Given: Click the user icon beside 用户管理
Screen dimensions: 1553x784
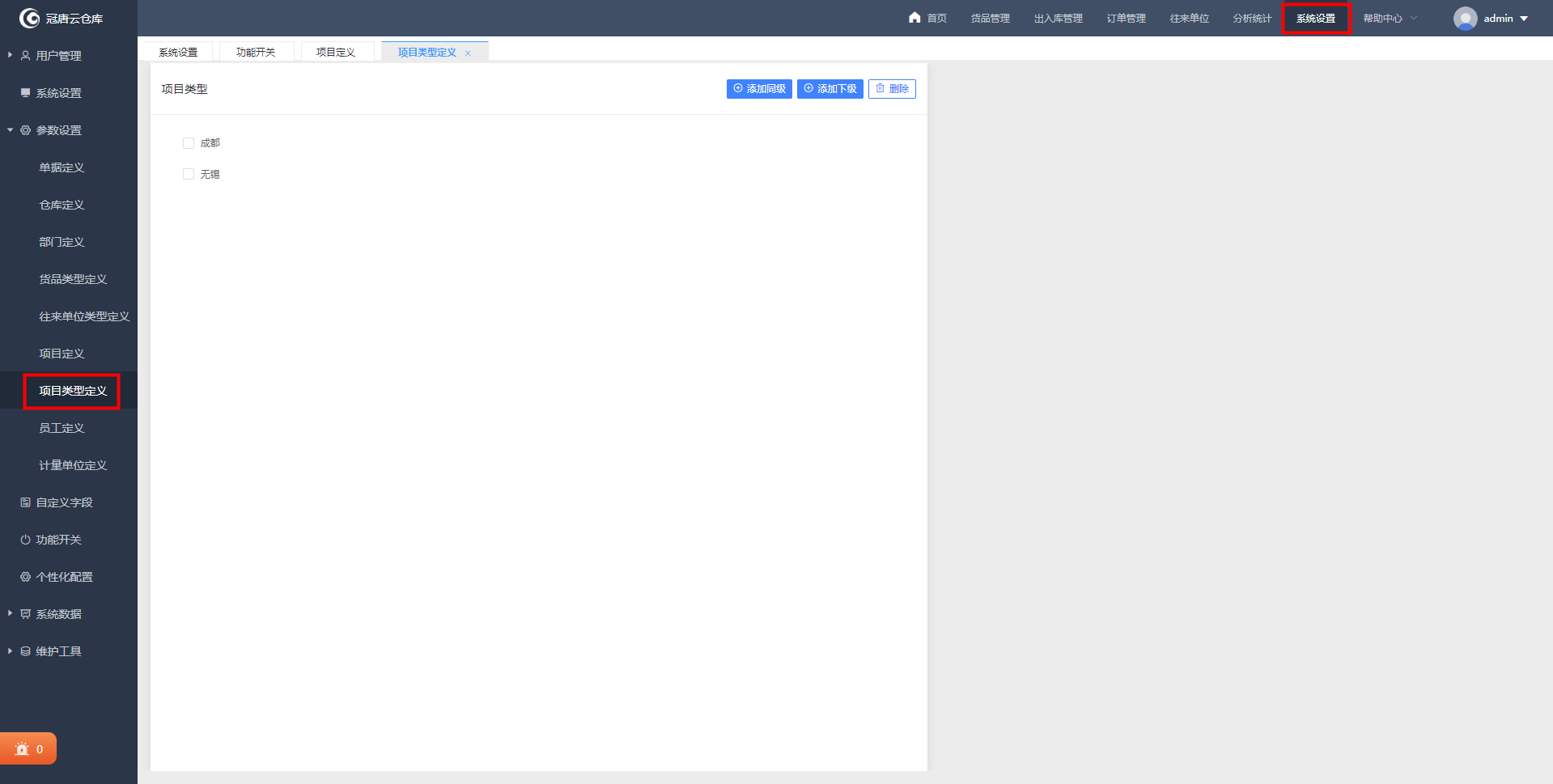Looking at the screenshot, I should tap(26, 56).
